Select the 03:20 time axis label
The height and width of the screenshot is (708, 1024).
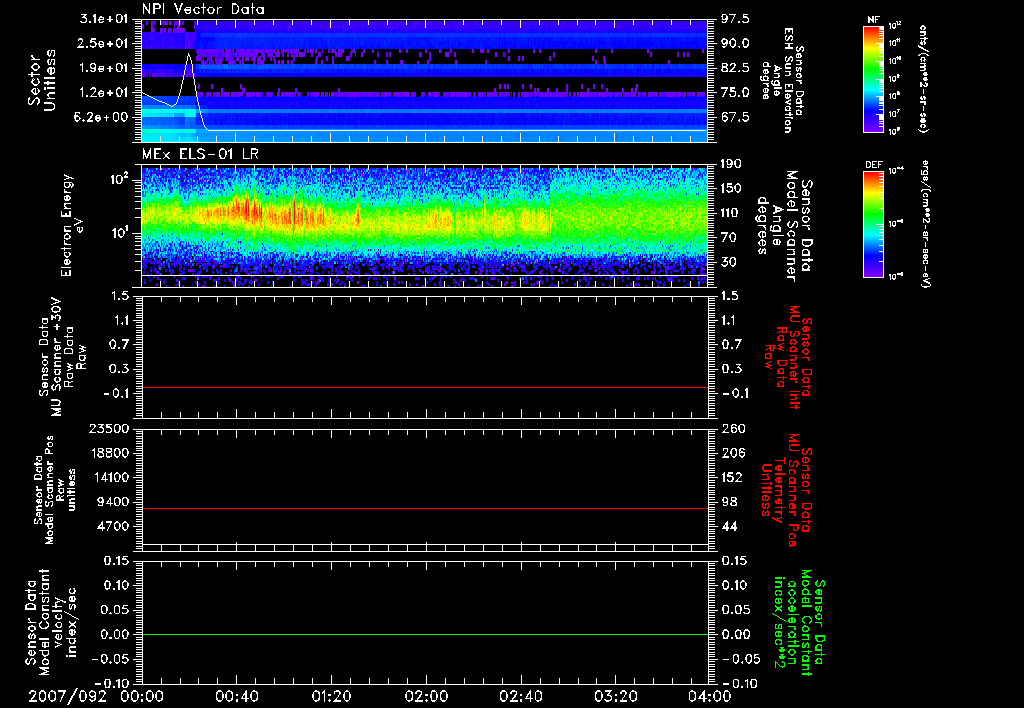pyautogui.click(x=615, y=696)
